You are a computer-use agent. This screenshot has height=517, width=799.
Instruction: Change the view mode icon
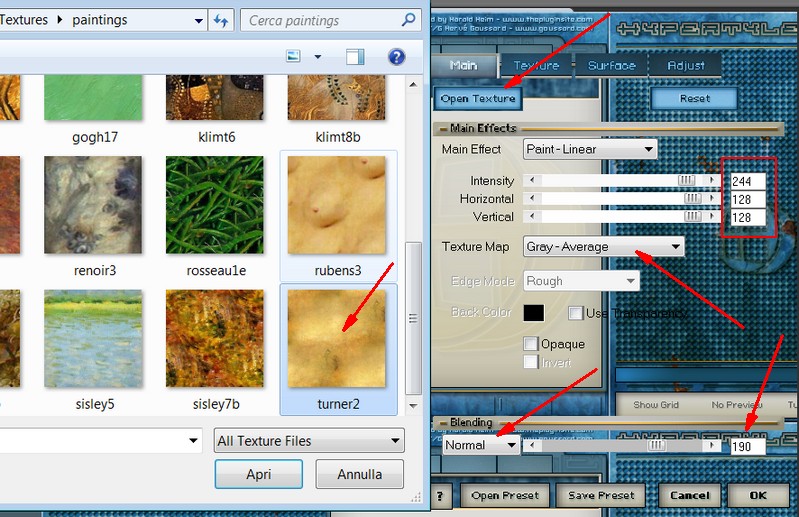click(294, 56)
